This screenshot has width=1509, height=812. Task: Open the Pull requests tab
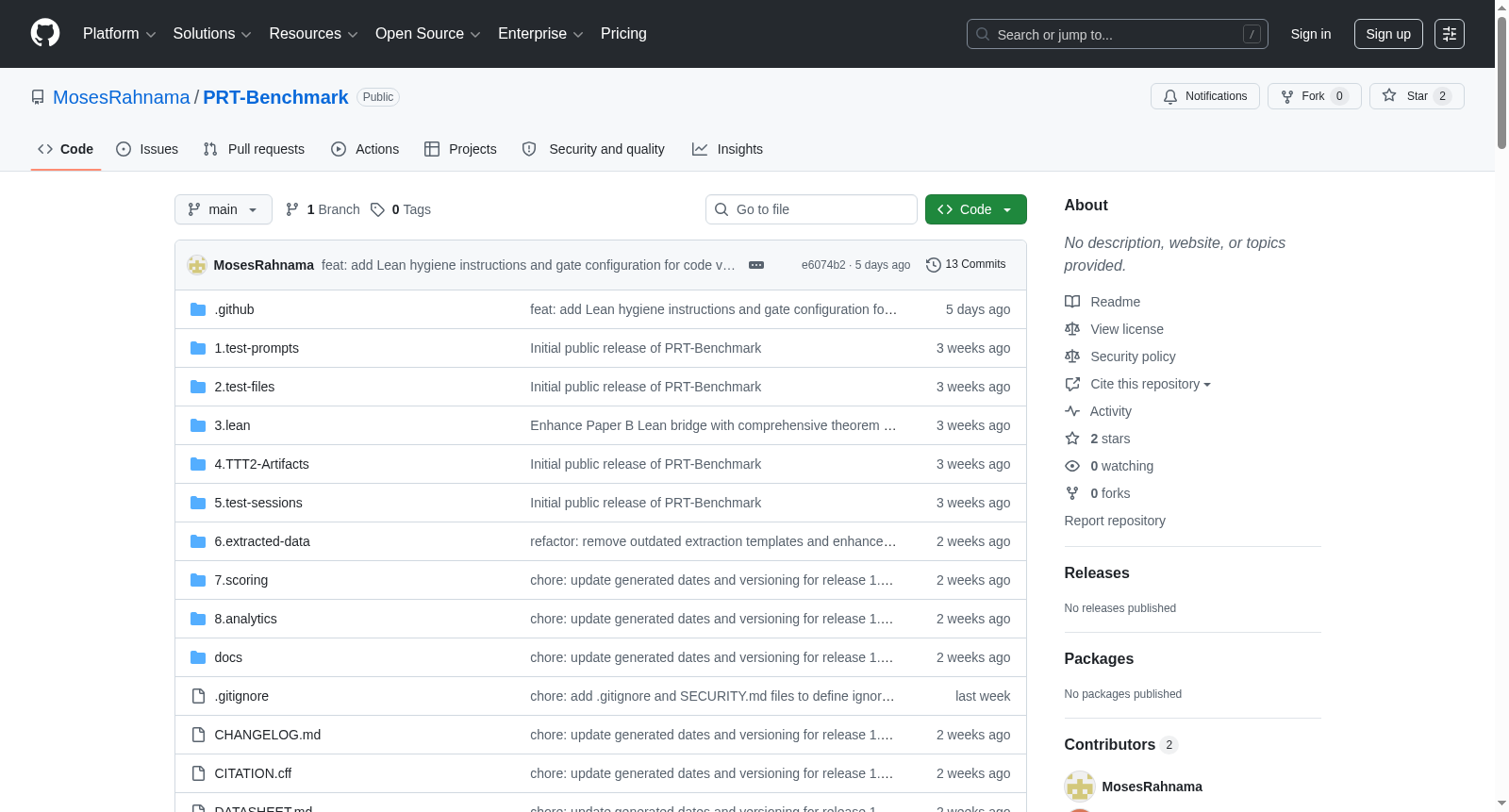pos(254,149)
